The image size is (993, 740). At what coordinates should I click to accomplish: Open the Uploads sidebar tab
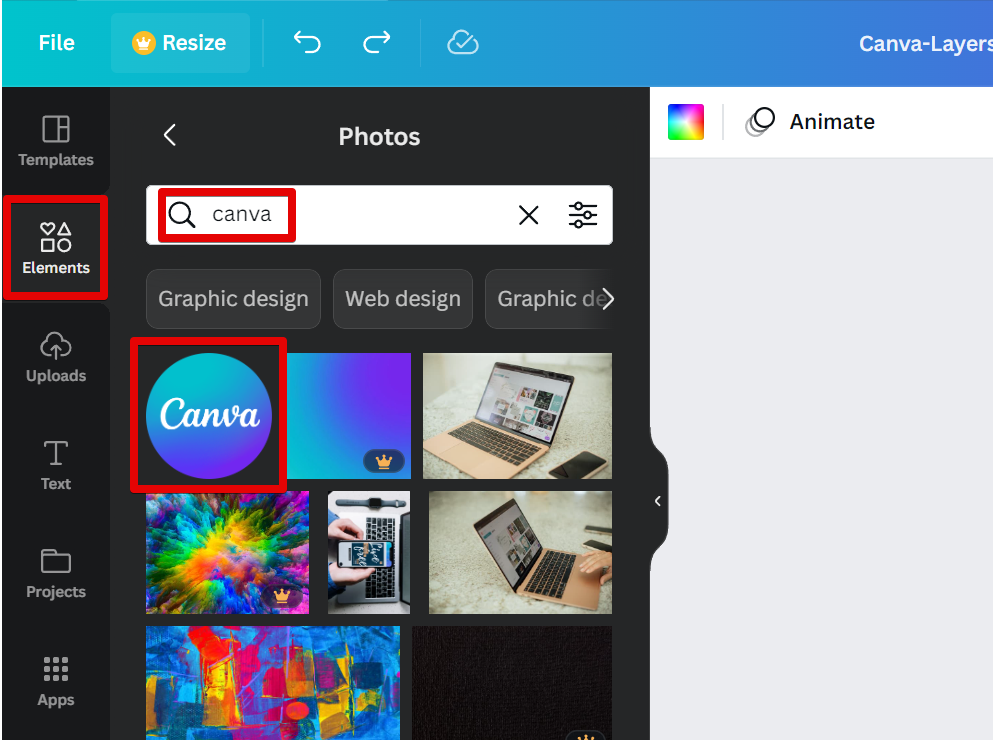[56, 357]
